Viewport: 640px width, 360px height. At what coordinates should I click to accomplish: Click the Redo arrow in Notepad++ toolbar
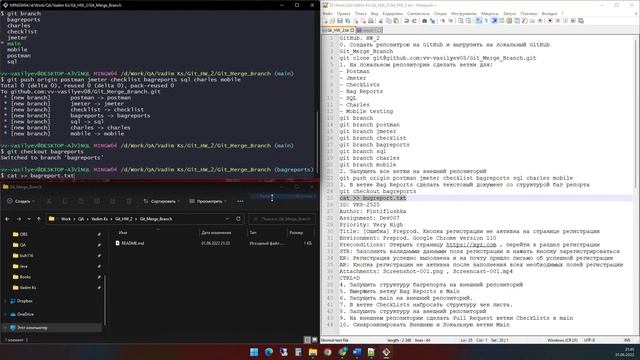pyautogui.click(x=414, y=21)
